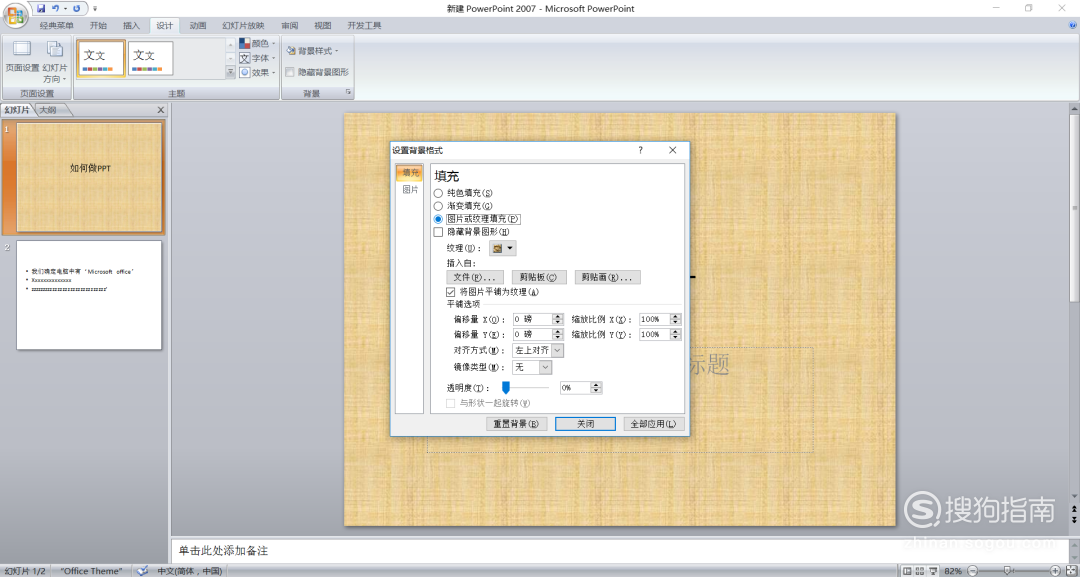This screenshot has height=577, width=1080.
Task: Click the spell check icon in status bar
Action: (142, 571)
